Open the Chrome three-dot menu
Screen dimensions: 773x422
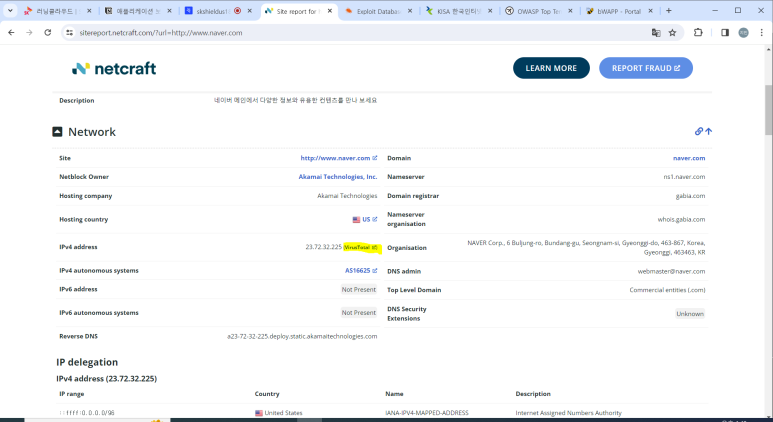(762, 33)
